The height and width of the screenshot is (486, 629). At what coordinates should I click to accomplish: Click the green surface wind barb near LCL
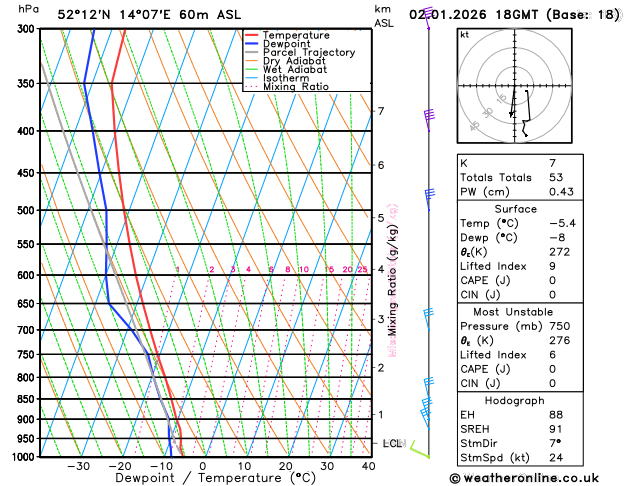(x=420, y=450)
